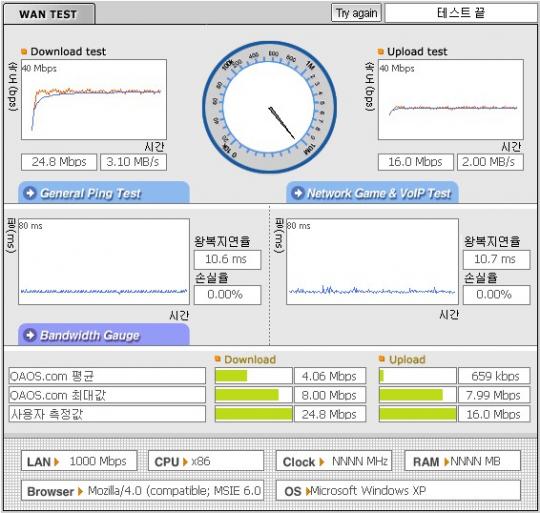Click the 10.6 ms round-trip delay field
This screenshot has height=513, width=540.
coord(227,260)
